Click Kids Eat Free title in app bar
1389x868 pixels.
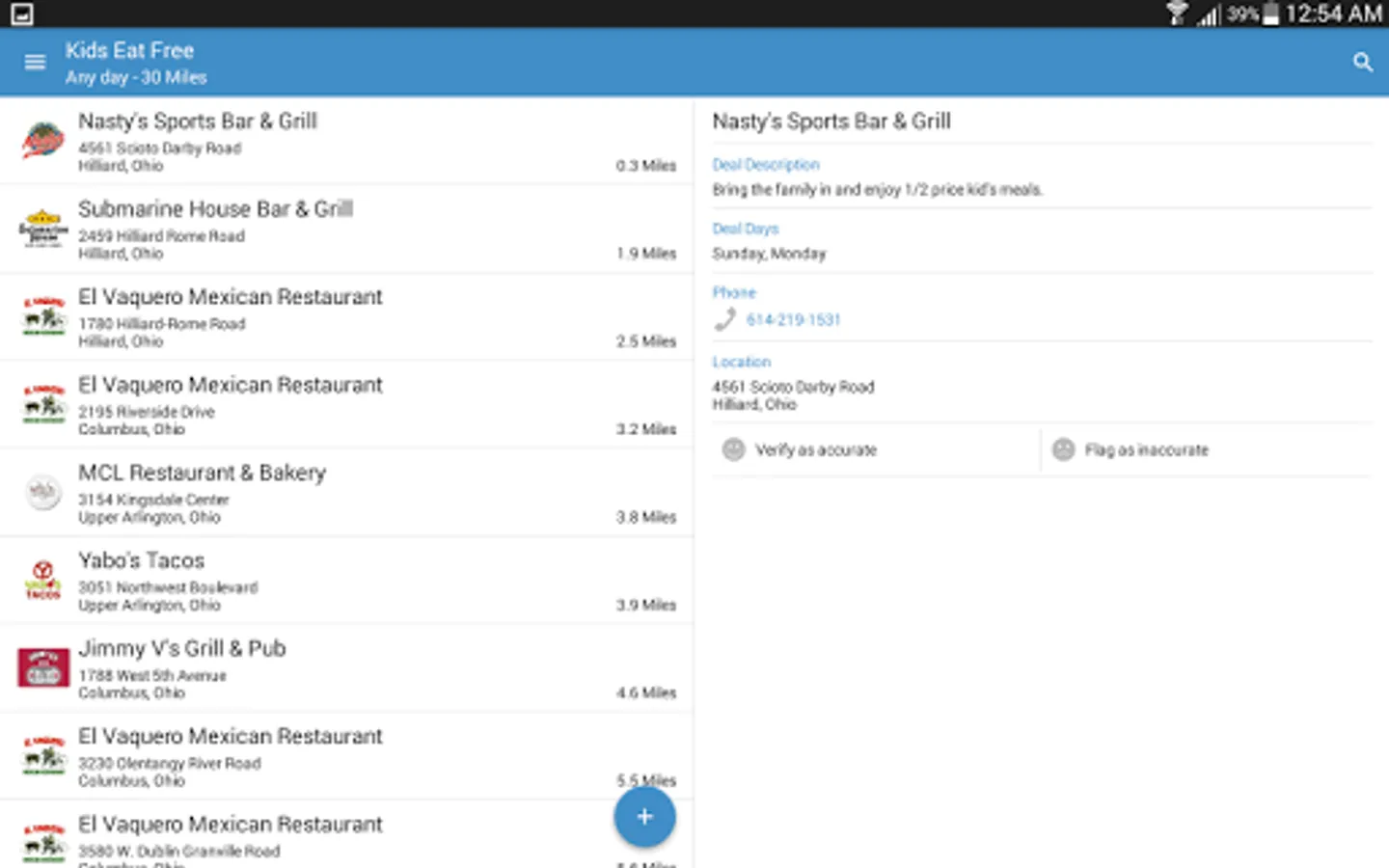[129, 50]
